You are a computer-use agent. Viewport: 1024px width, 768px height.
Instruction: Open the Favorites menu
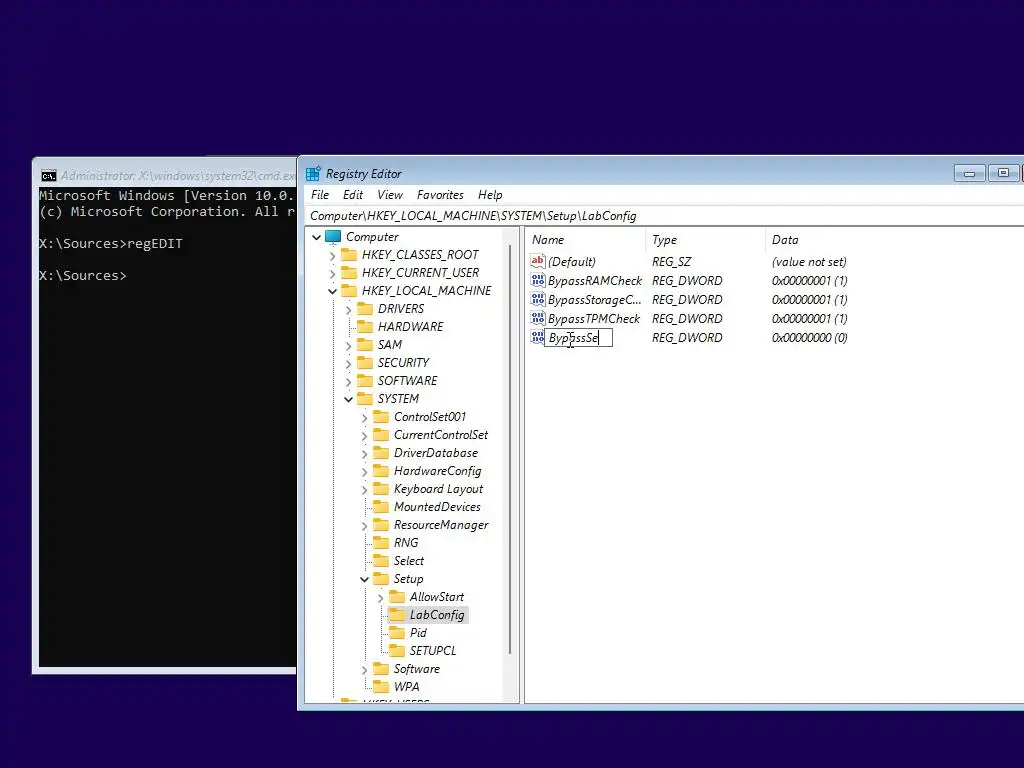pos(440,195)
